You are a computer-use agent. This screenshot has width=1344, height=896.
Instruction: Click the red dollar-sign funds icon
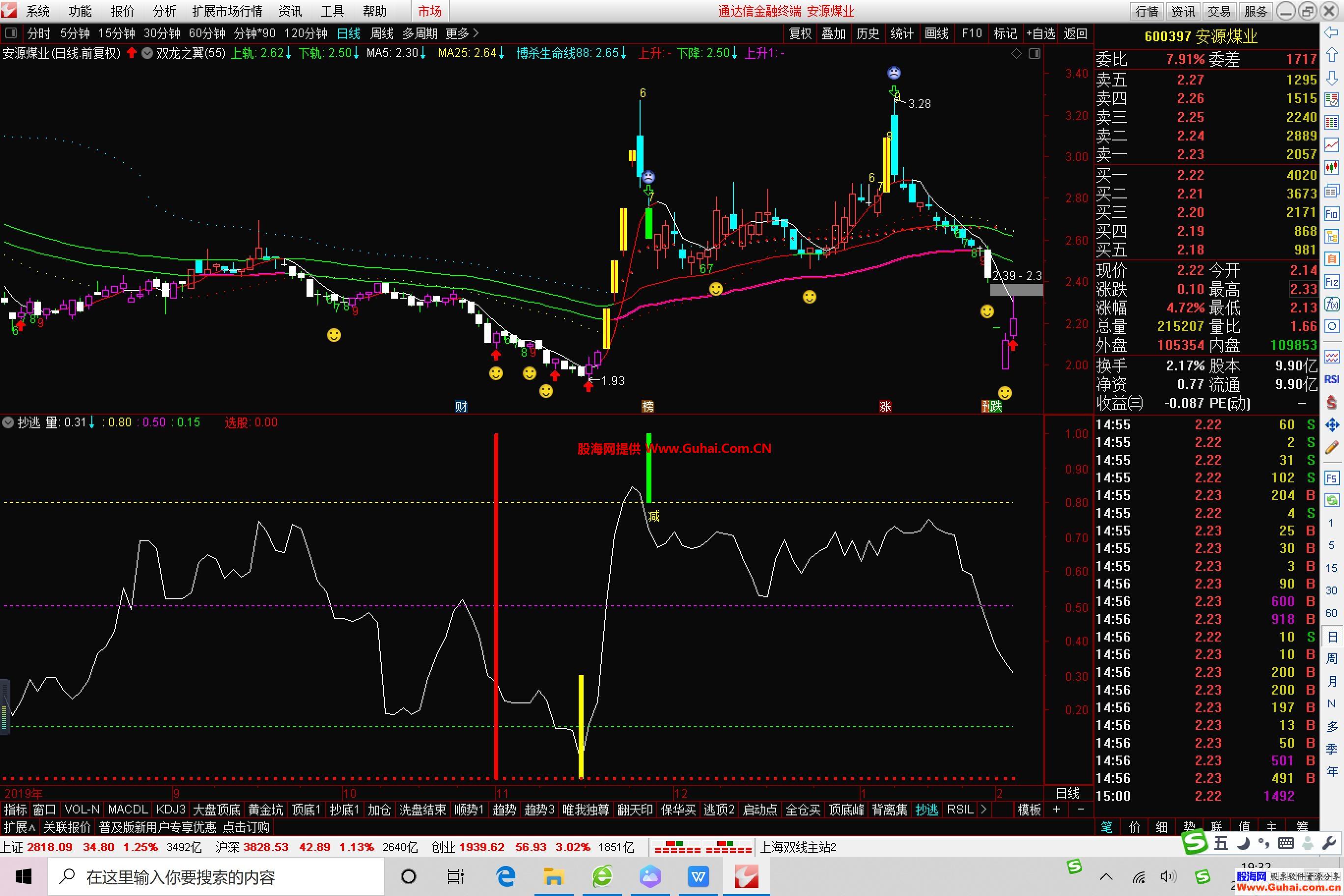pyautogui.click(x=1331, y=402)
